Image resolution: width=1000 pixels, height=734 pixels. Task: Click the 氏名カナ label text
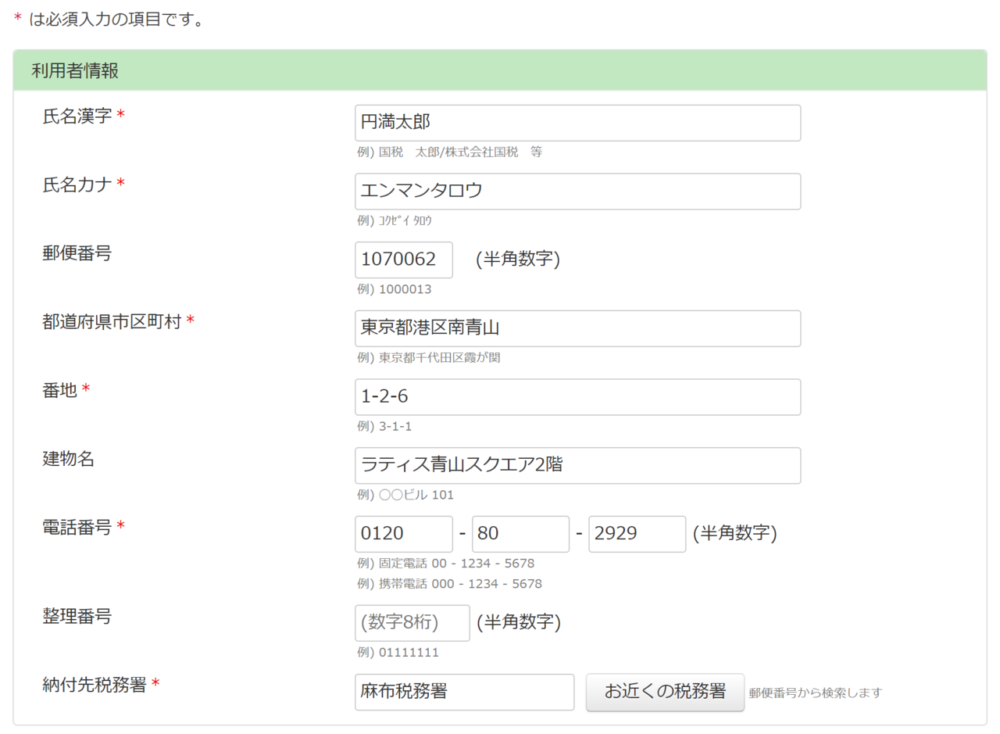tap(77, 185)
